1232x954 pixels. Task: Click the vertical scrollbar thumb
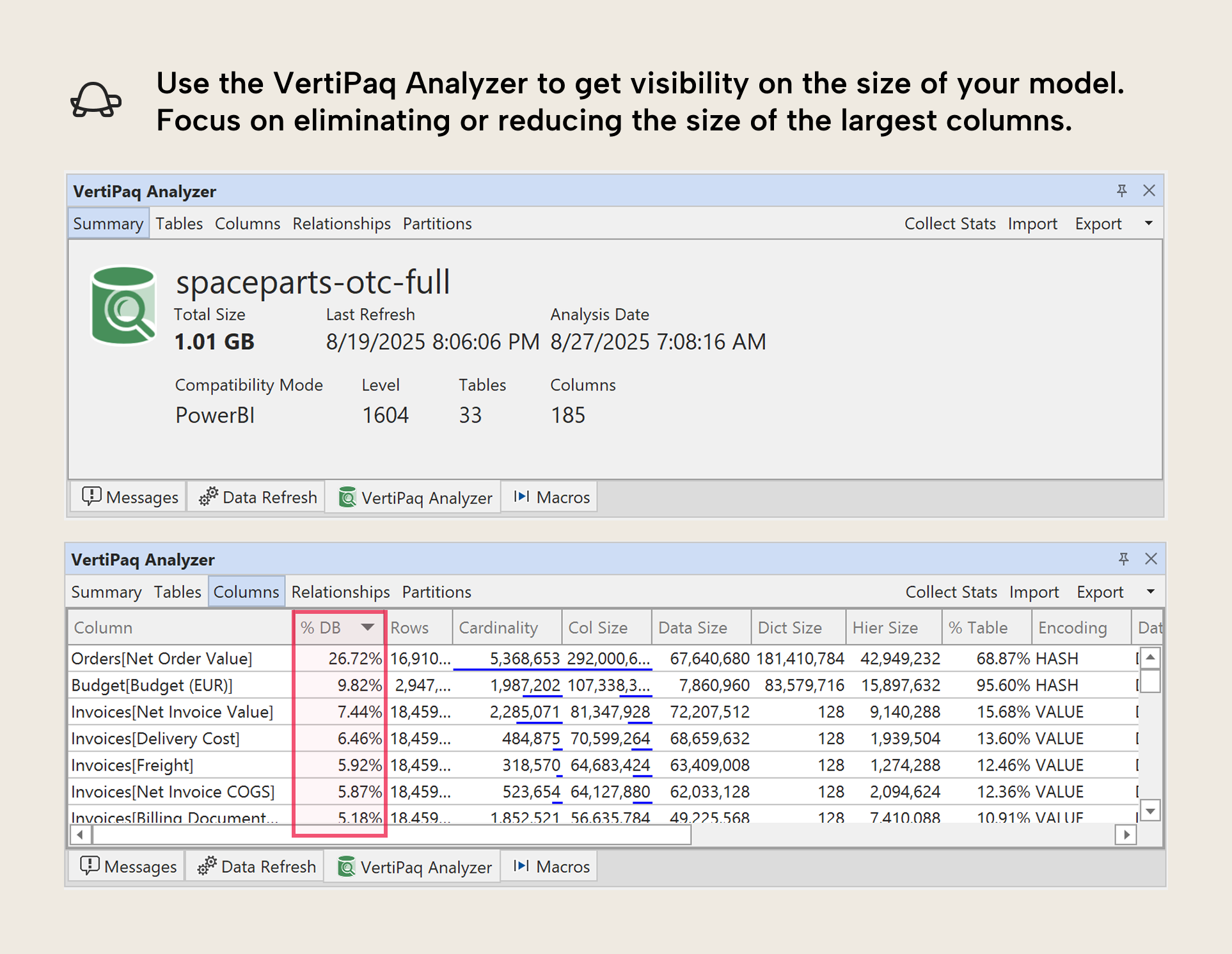pos(1150,680)
